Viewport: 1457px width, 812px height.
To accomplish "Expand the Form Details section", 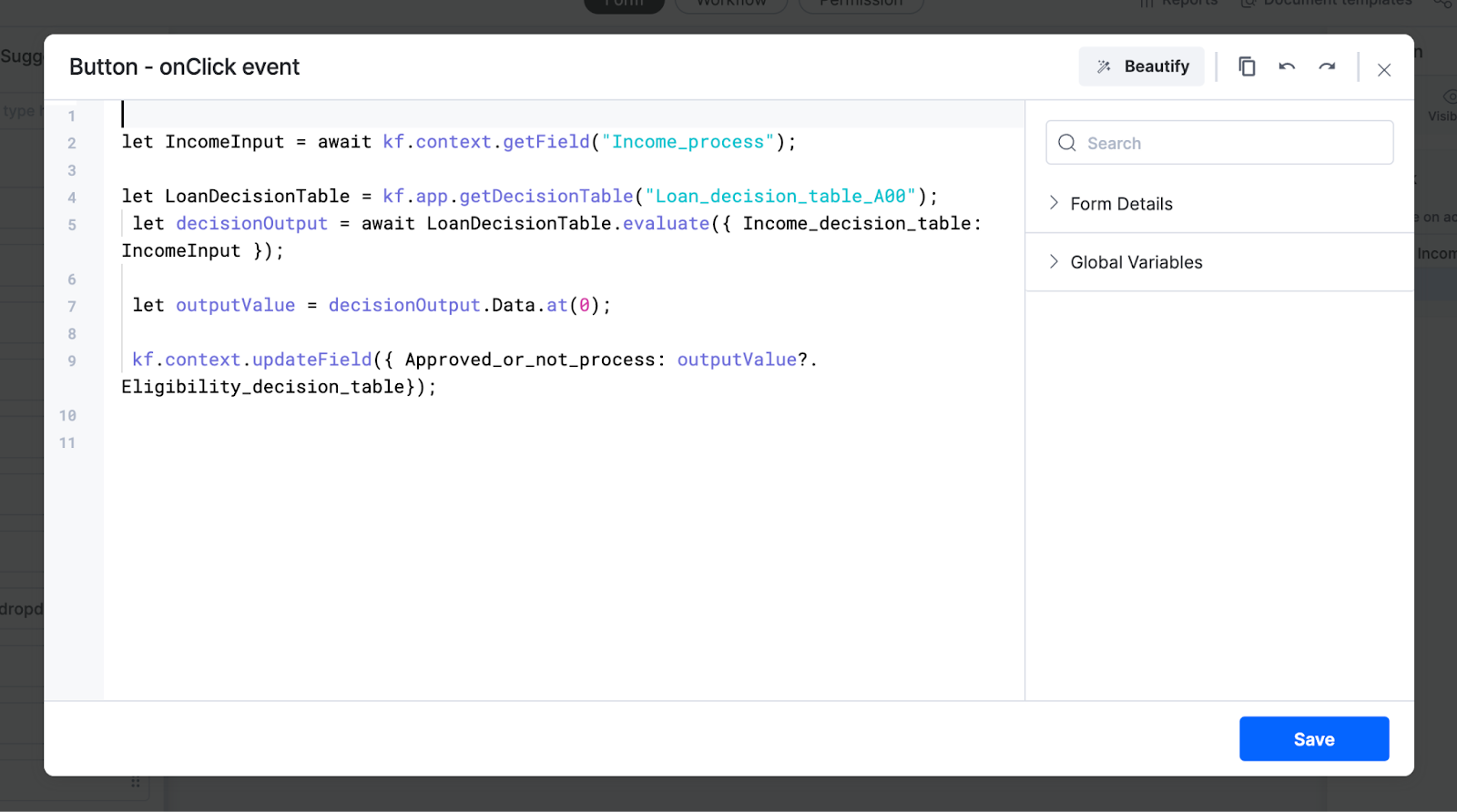I will (1219, 204).
